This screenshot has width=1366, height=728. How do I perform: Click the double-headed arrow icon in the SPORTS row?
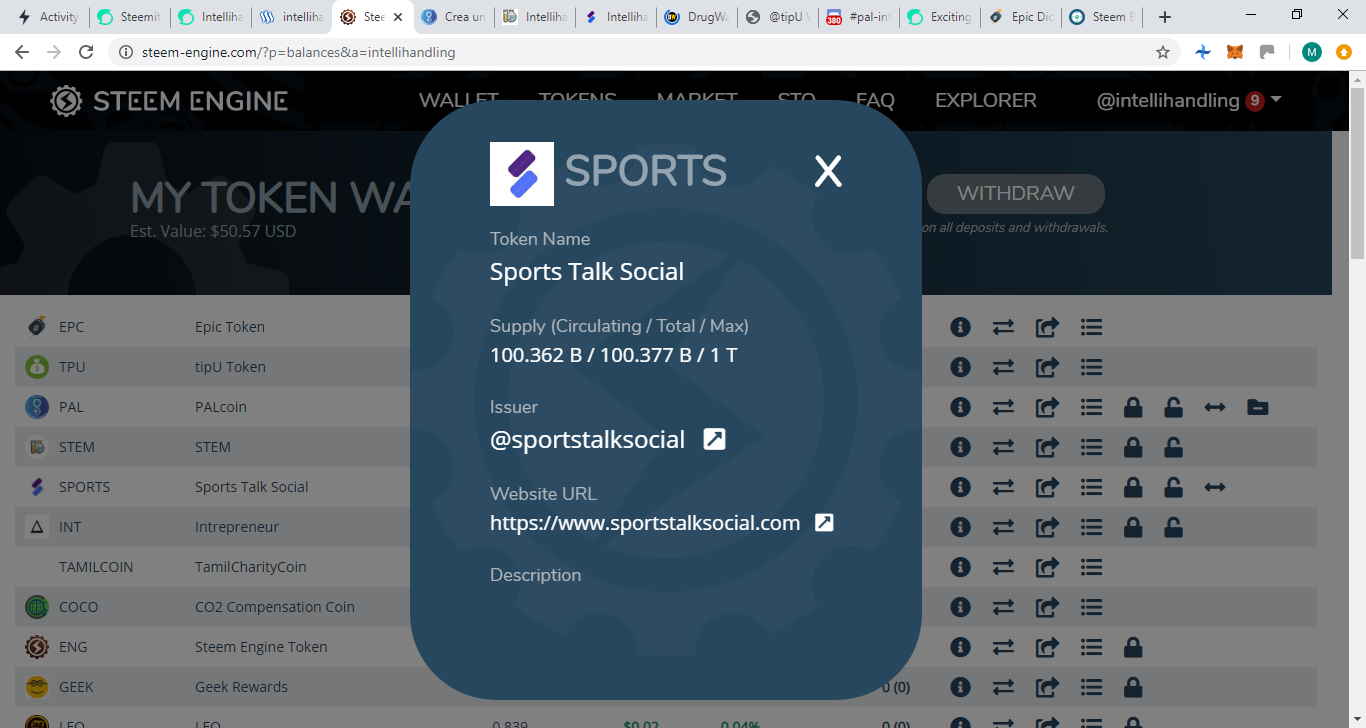(1215, 487)
